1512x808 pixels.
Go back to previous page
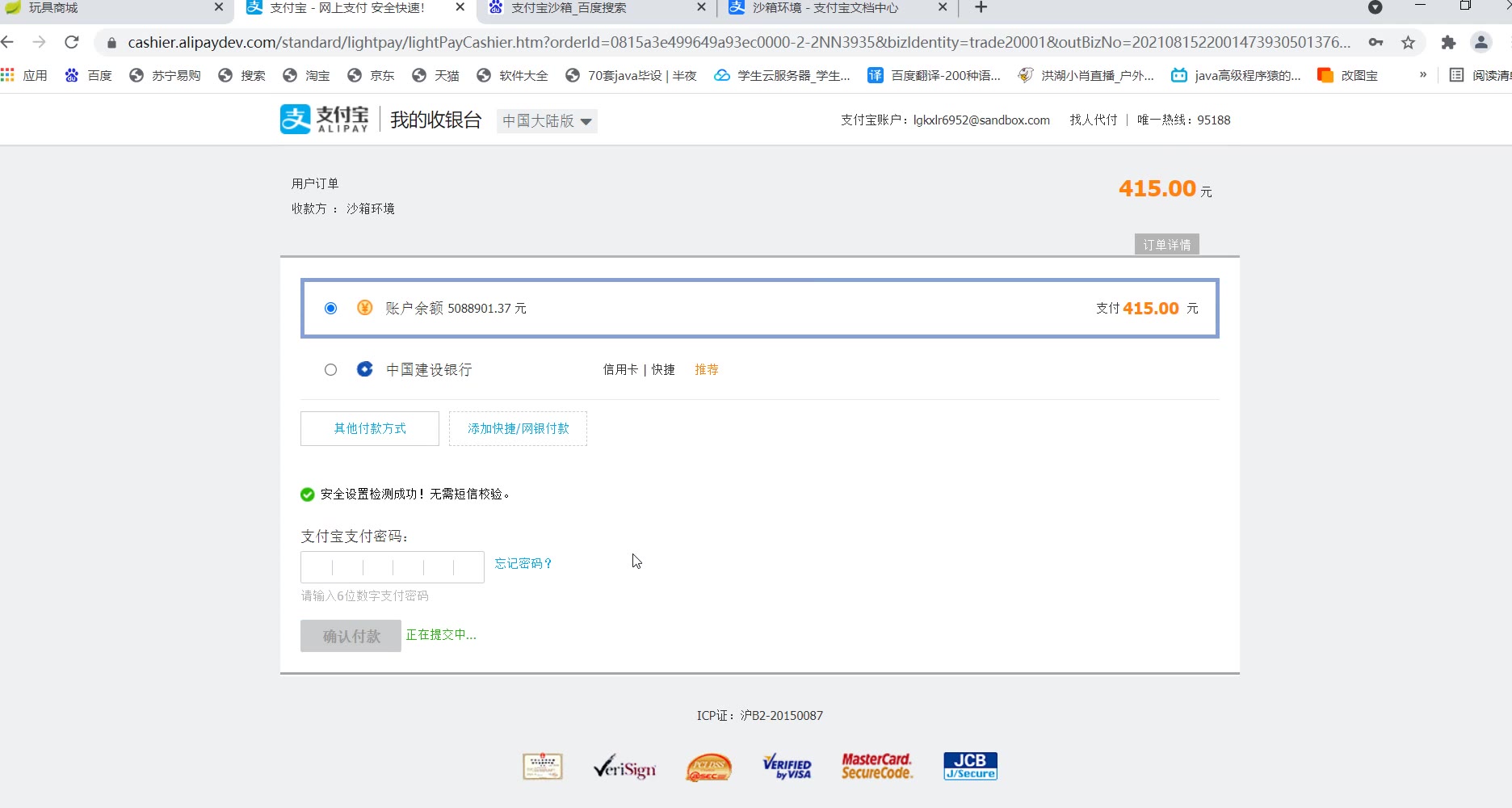click(x=8, y=42)
